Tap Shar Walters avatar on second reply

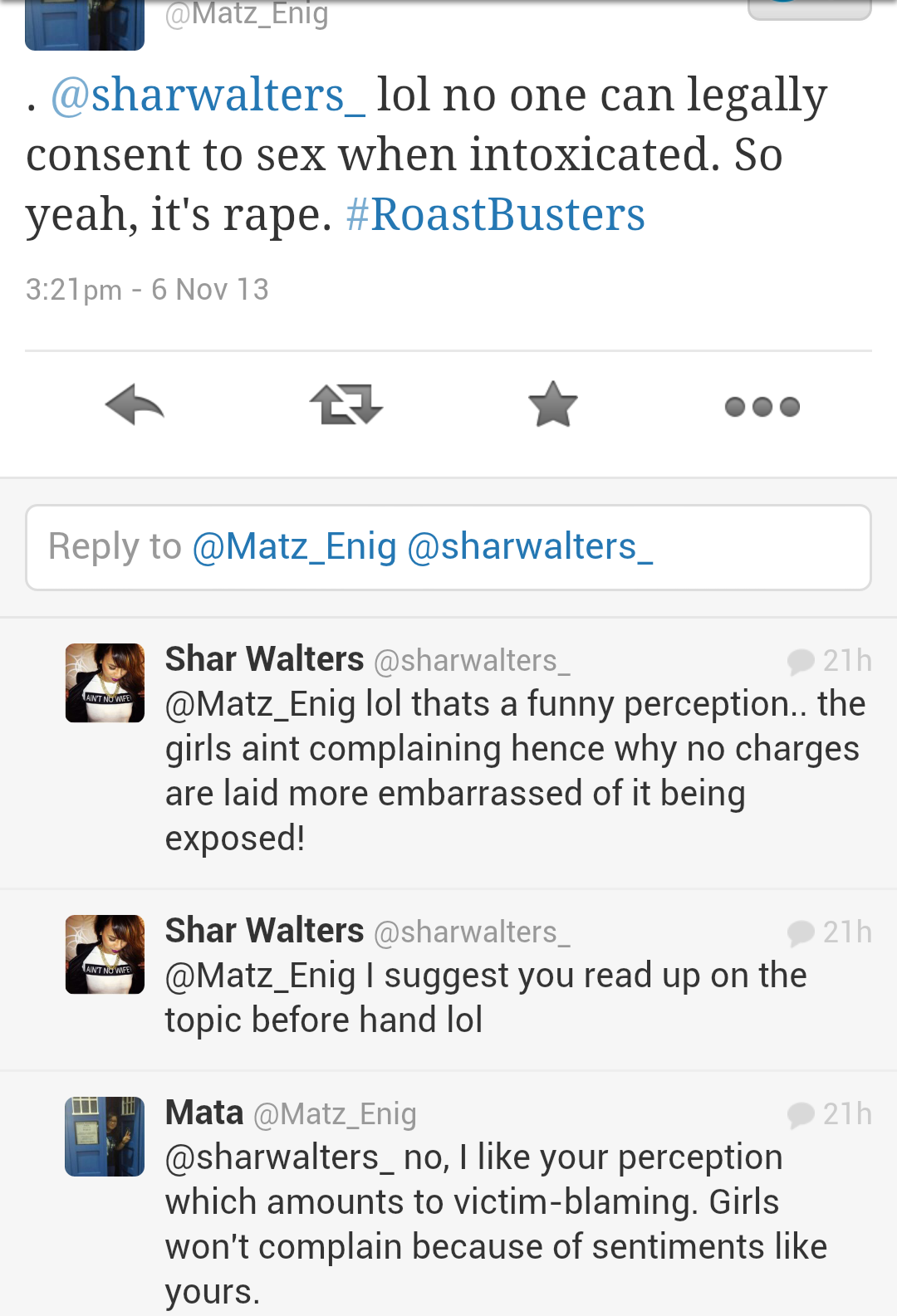pos(105,954)
